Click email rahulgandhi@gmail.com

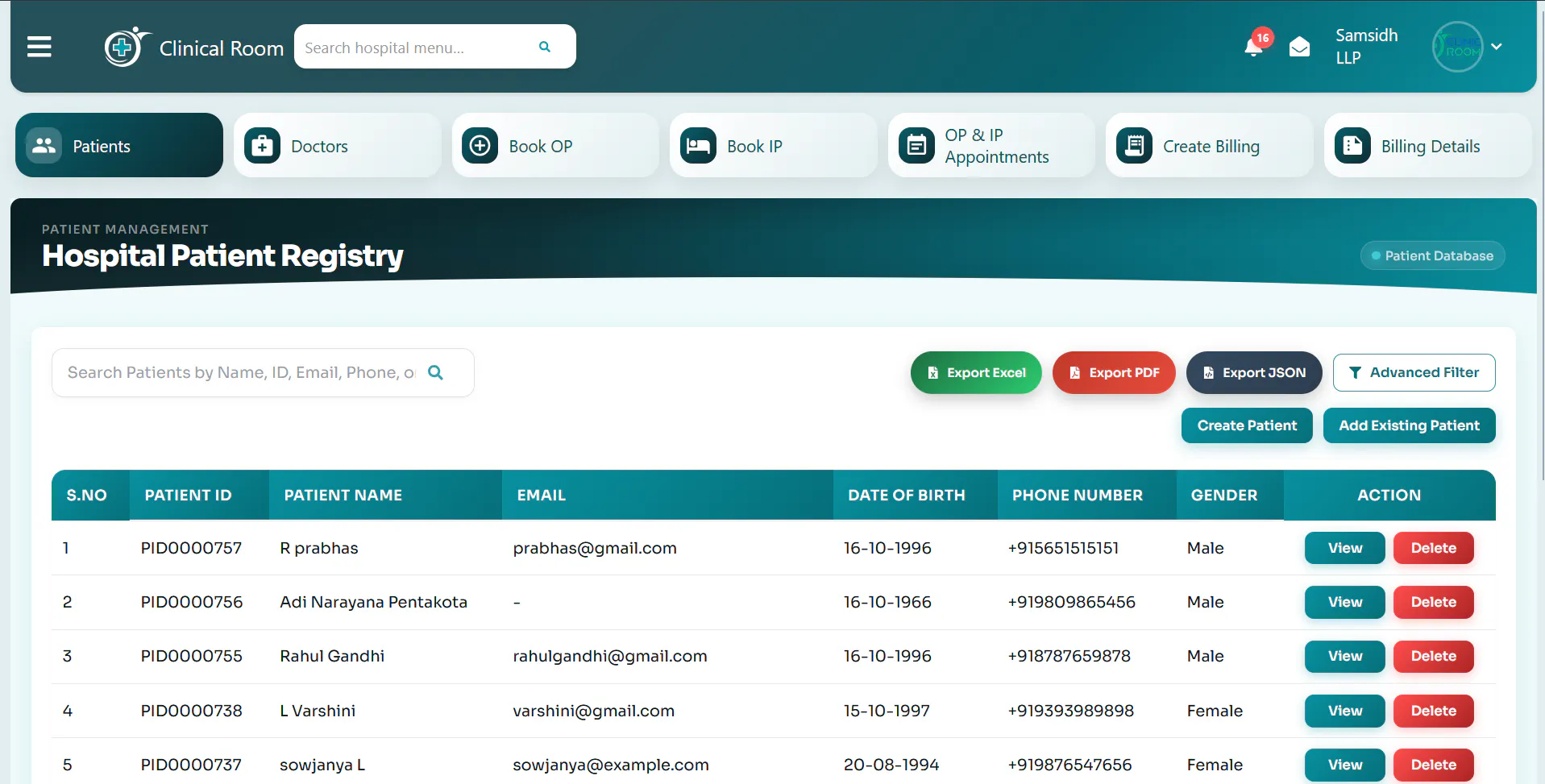click(x=610, y=656)
